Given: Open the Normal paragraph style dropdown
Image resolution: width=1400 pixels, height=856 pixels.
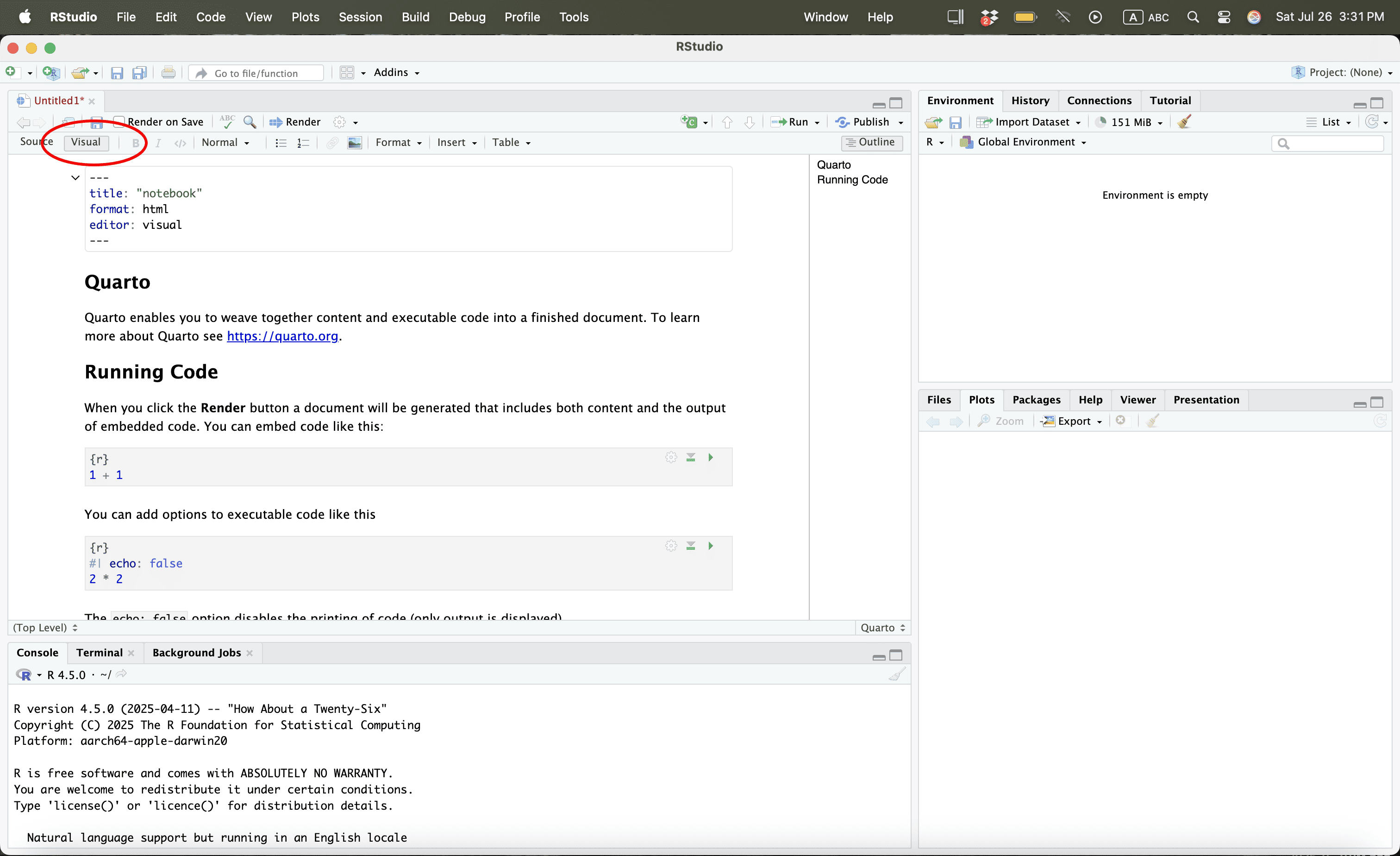Looking at the screenshot, I should (225, 143).
